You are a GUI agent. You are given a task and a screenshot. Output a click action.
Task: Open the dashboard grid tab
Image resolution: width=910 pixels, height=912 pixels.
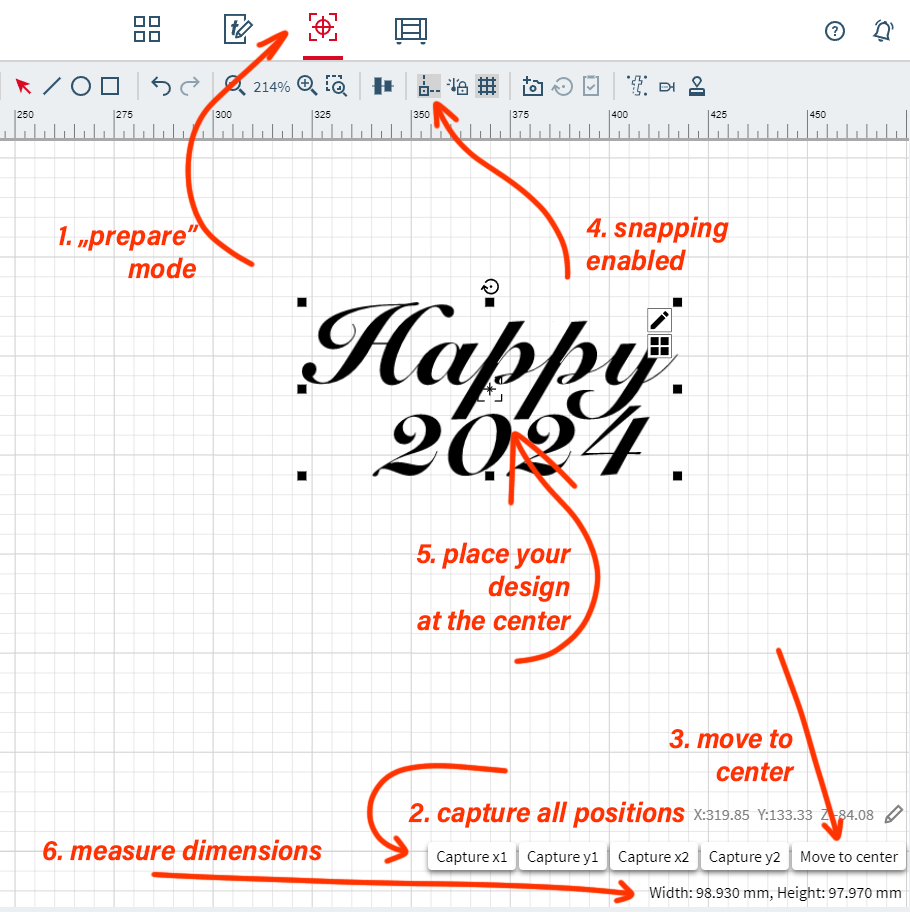(147, 29)
